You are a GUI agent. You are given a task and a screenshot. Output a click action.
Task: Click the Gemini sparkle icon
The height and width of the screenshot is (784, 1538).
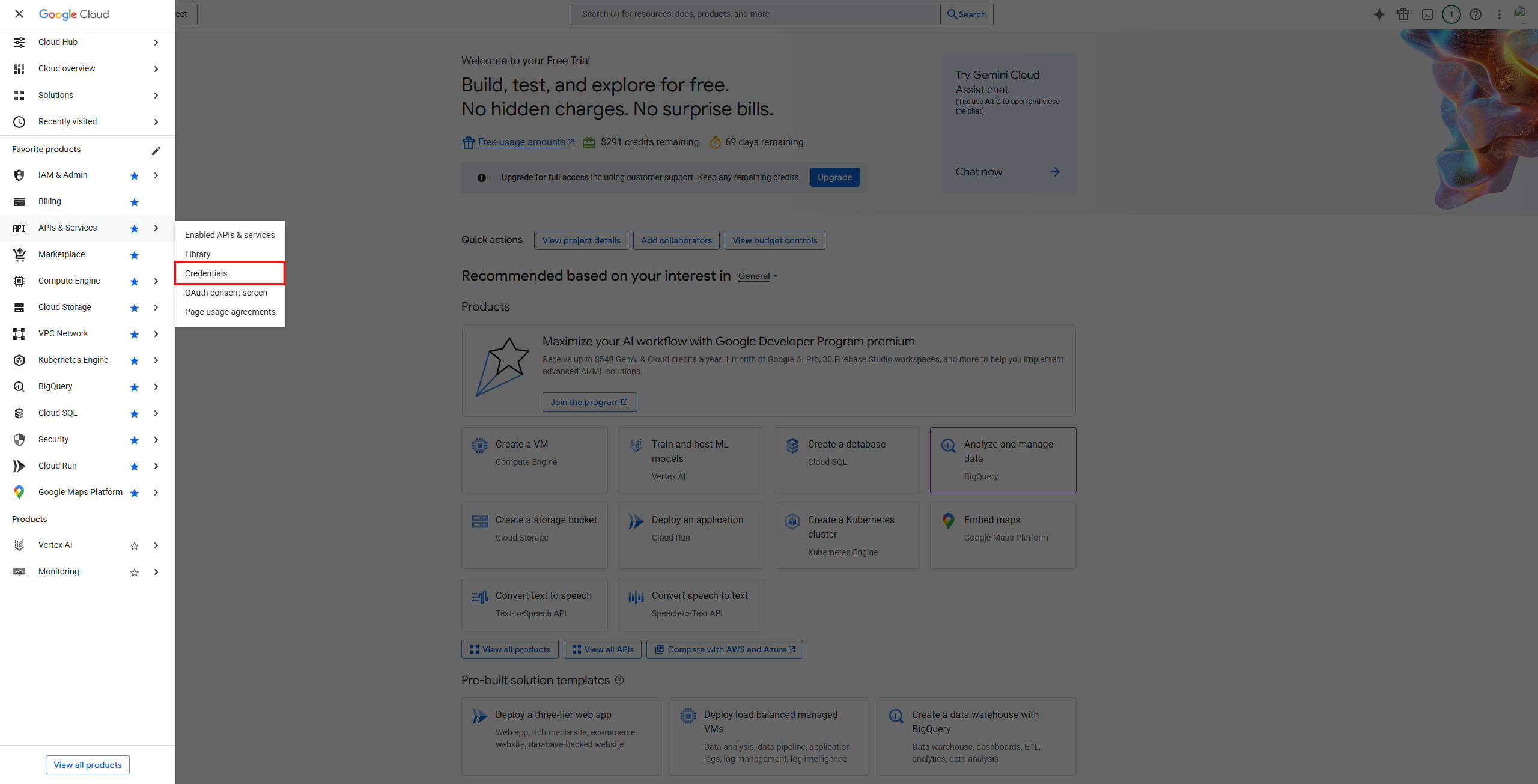[x=1379, y=14]
